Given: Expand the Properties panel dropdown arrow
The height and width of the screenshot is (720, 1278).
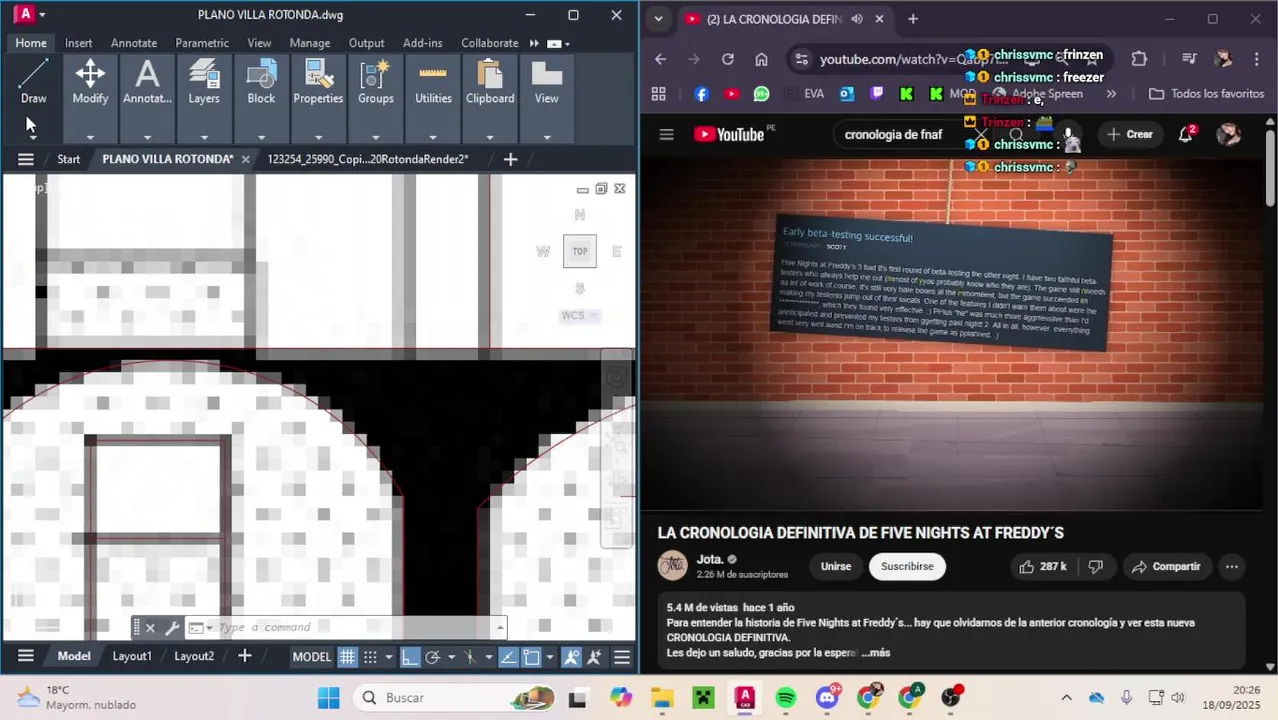Looking at the screenshot, I should click(318, 137).
